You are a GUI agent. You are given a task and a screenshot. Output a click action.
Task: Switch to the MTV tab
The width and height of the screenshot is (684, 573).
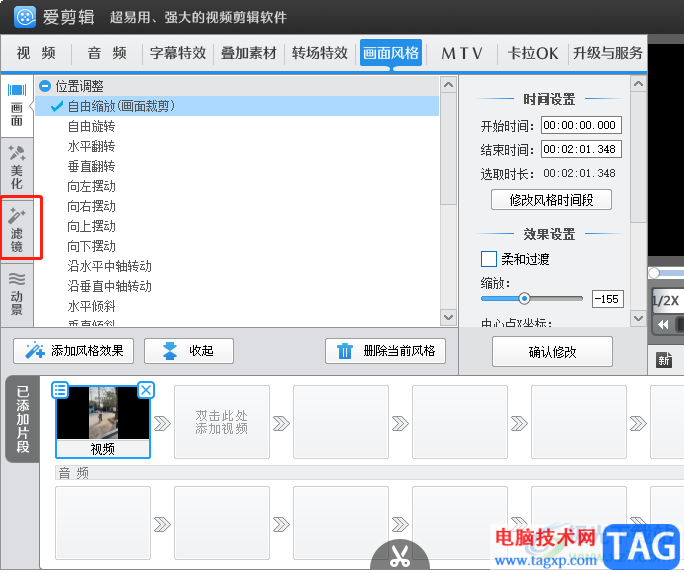click(x=462, y=53)
